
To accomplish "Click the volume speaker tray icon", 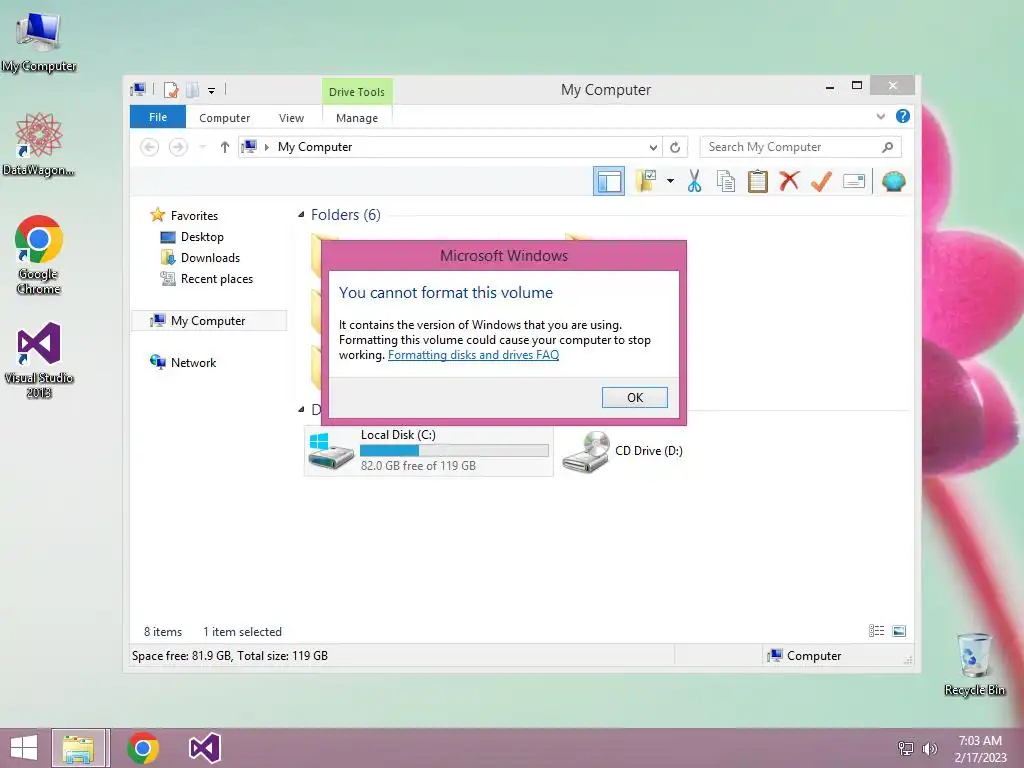I will [x=929, y=748].
